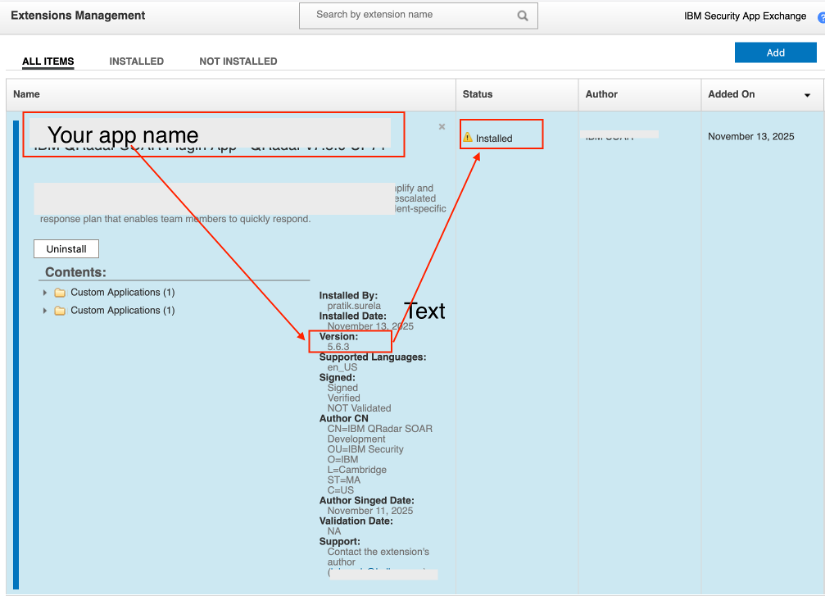Screen dimensions: 826x596
Task: Click the Supported Languages: label
Action: coord(372,357)
